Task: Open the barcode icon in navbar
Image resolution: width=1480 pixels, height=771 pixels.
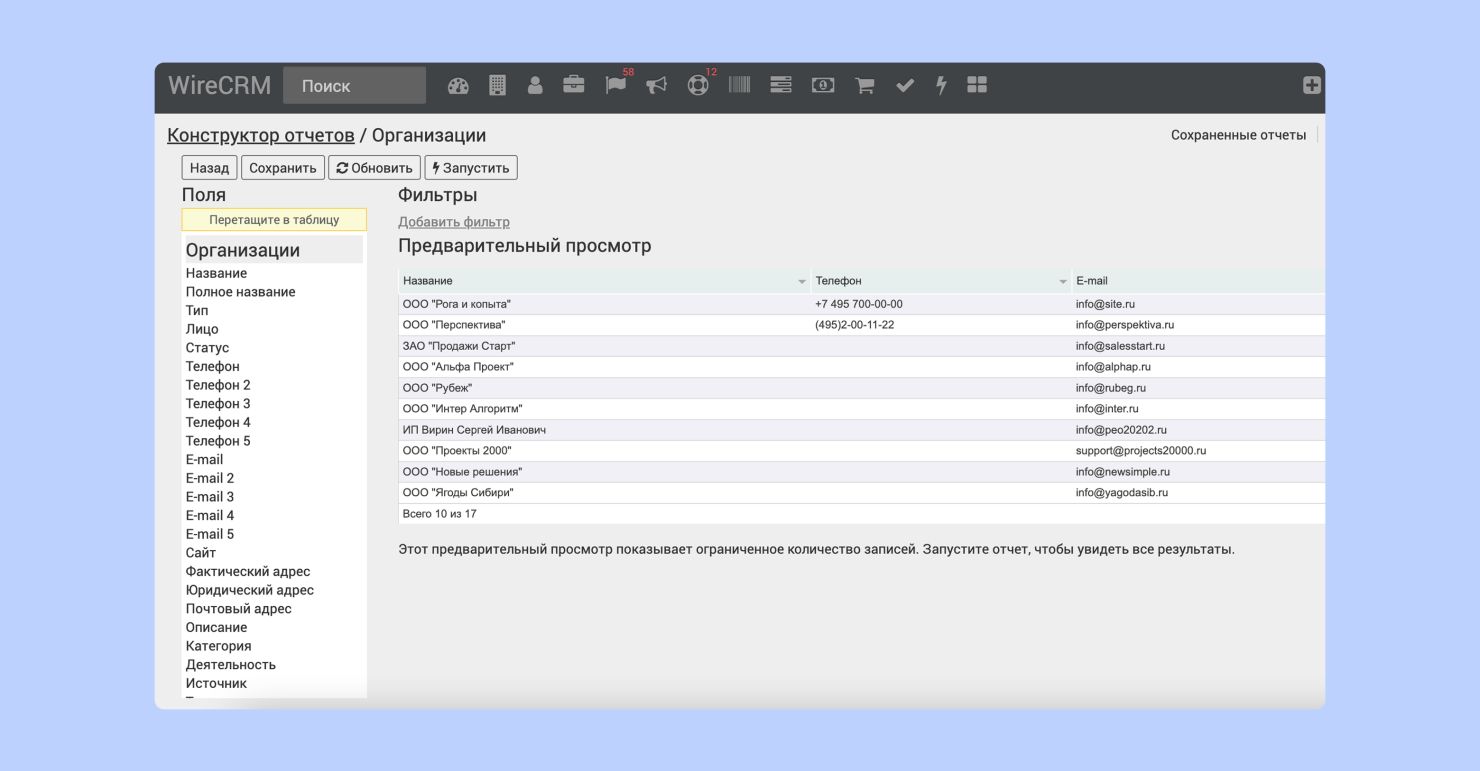Action: (739, 86)
